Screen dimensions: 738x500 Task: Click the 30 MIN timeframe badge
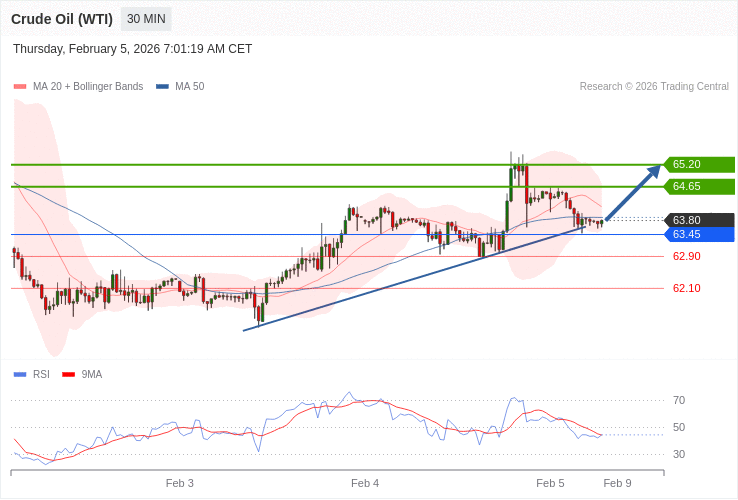[146, 19]
